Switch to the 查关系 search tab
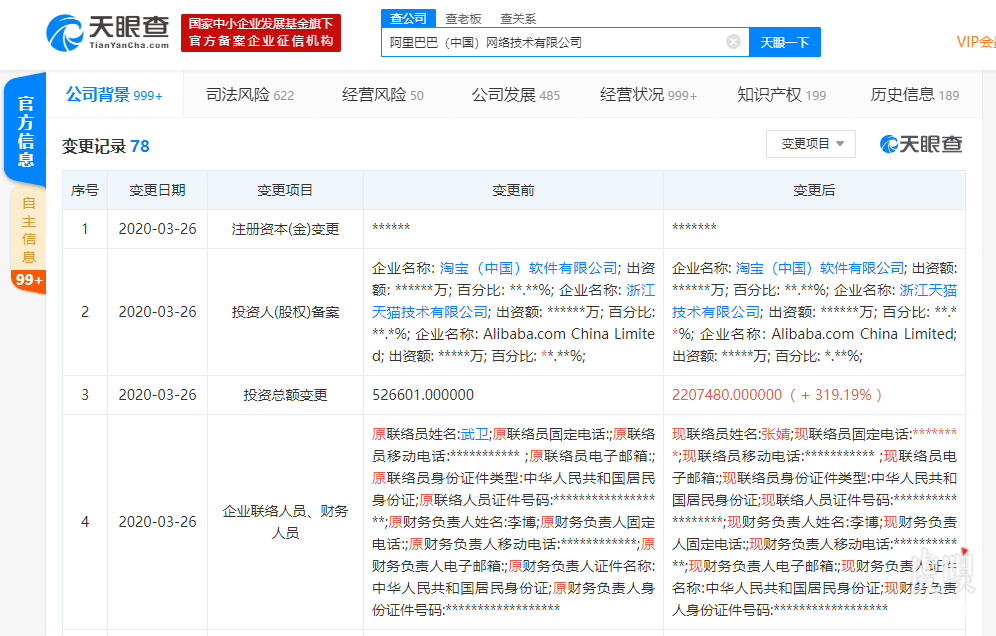Viewport: 996px width, 636px height. (518, 18)
